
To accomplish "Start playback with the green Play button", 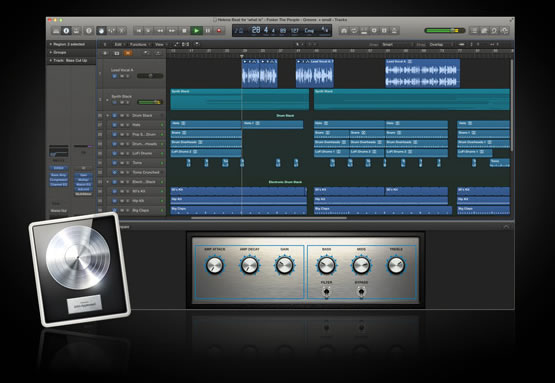I will tap(196, 30).
